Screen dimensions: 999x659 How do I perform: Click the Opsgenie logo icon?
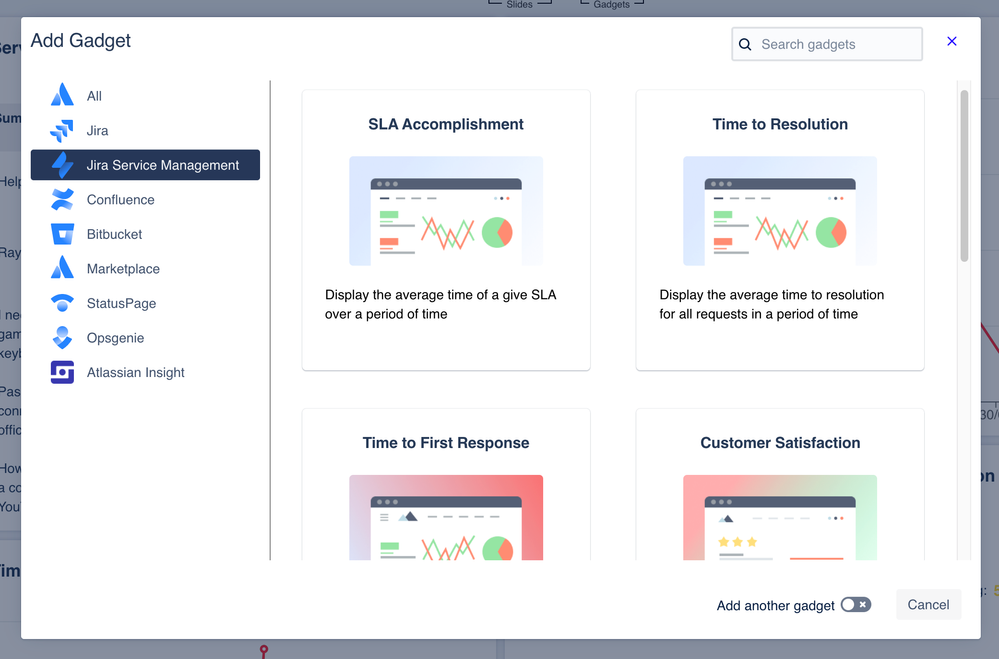(x=62, y=338)
